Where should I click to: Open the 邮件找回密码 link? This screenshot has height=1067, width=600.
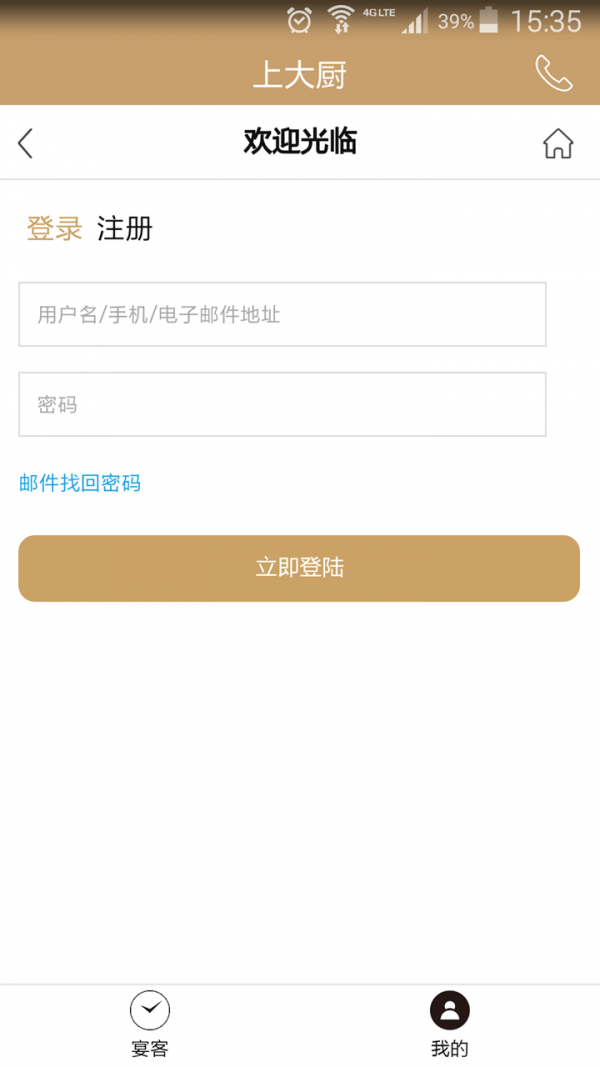[80, 484]
